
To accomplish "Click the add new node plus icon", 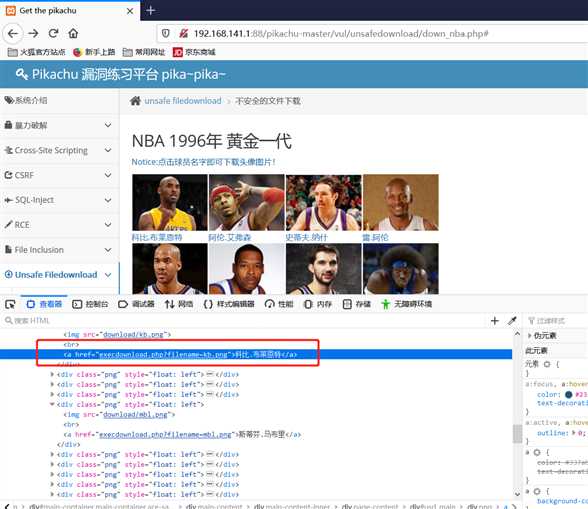I will [495, 321].
